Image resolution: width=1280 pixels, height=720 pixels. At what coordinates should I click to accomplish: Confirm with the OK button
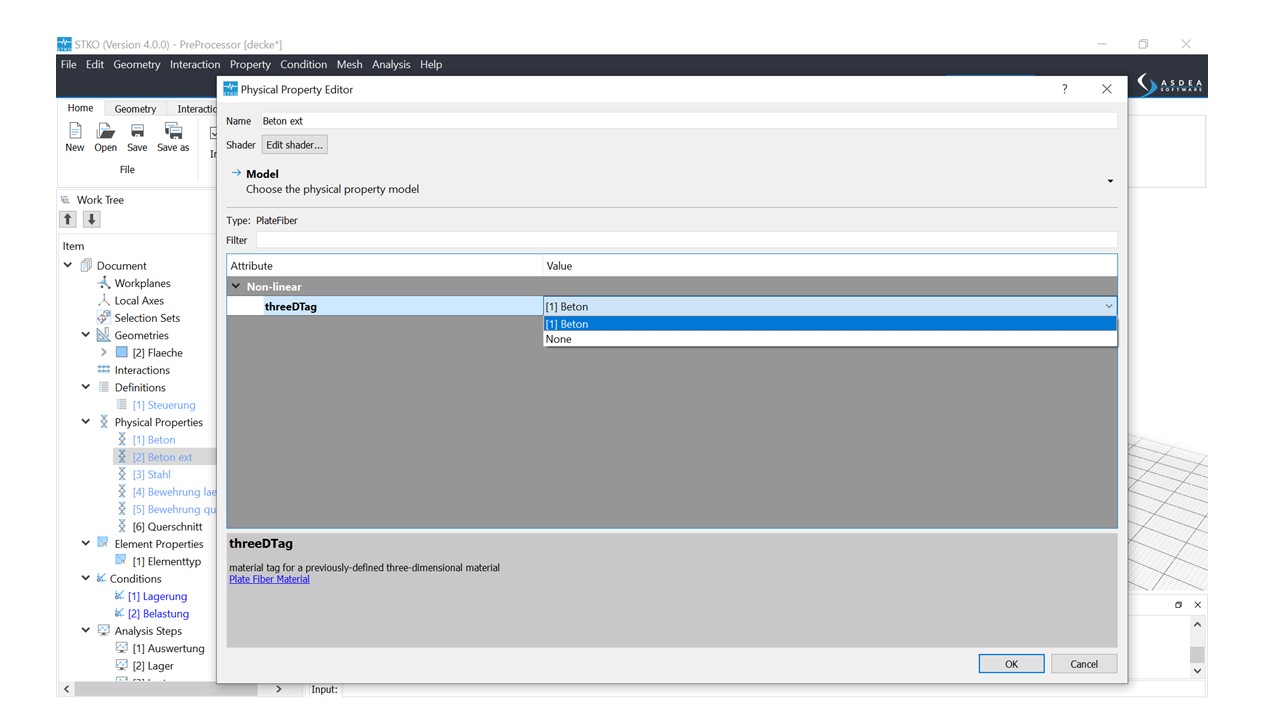pyautogui.click(x=1011, y=664)
